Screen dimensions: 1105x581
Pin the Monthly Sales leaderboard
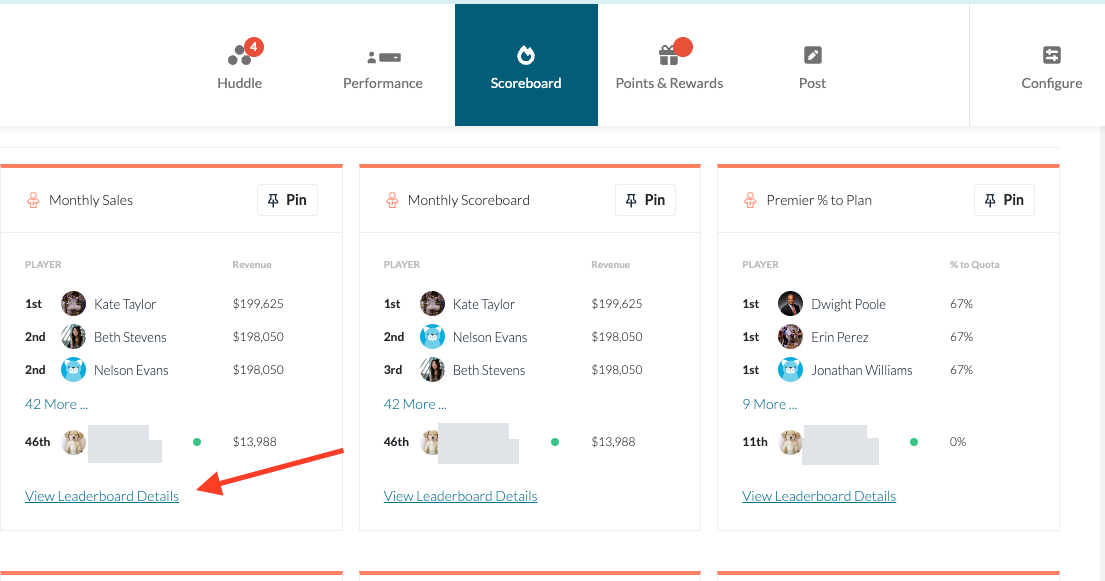click(x=288, y=200)
